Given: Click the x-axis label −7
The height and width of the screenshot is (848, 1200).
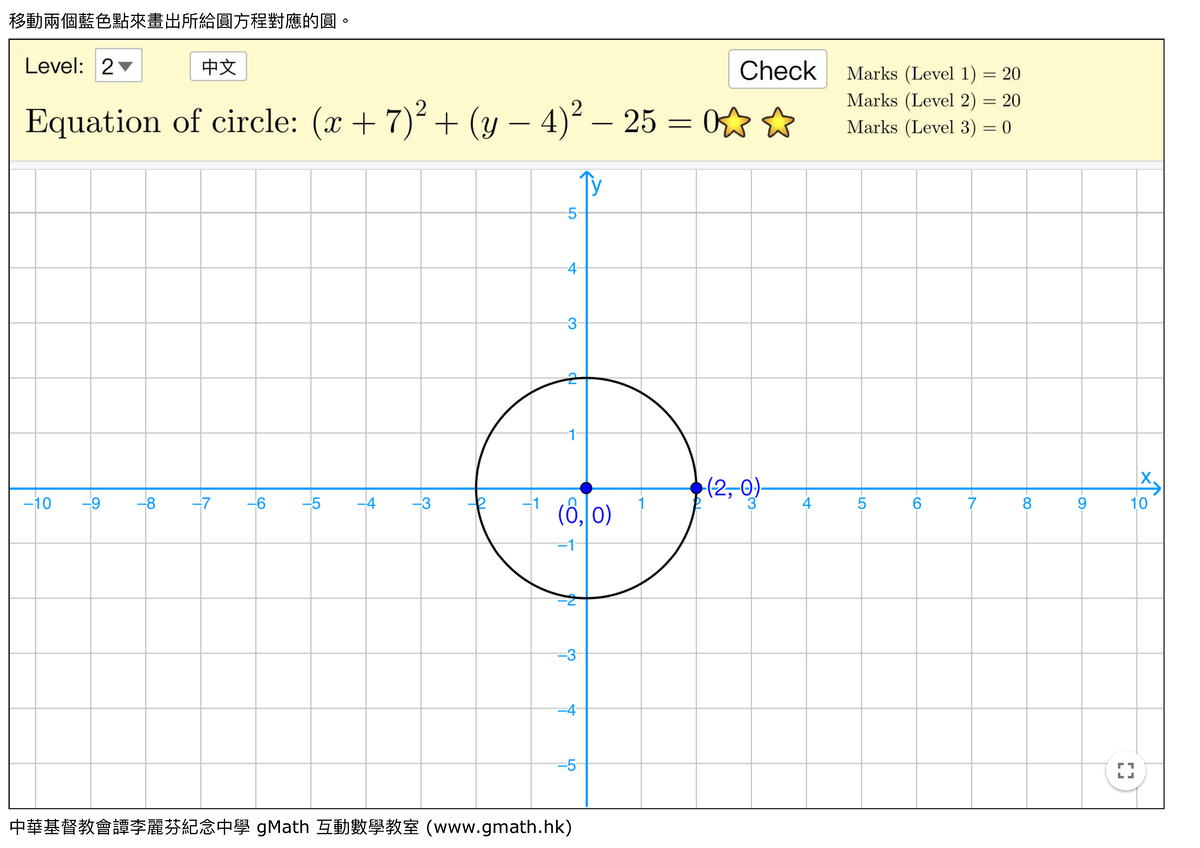Looking at the screenshot, I should 201,503.
